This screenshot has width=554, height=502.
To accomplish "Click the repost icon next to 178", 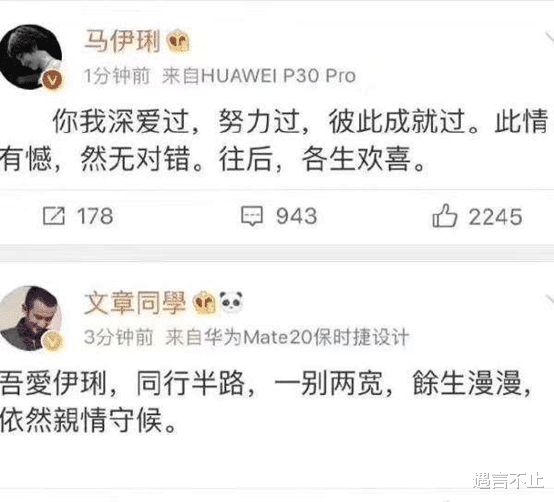I will tap(54, 216).
